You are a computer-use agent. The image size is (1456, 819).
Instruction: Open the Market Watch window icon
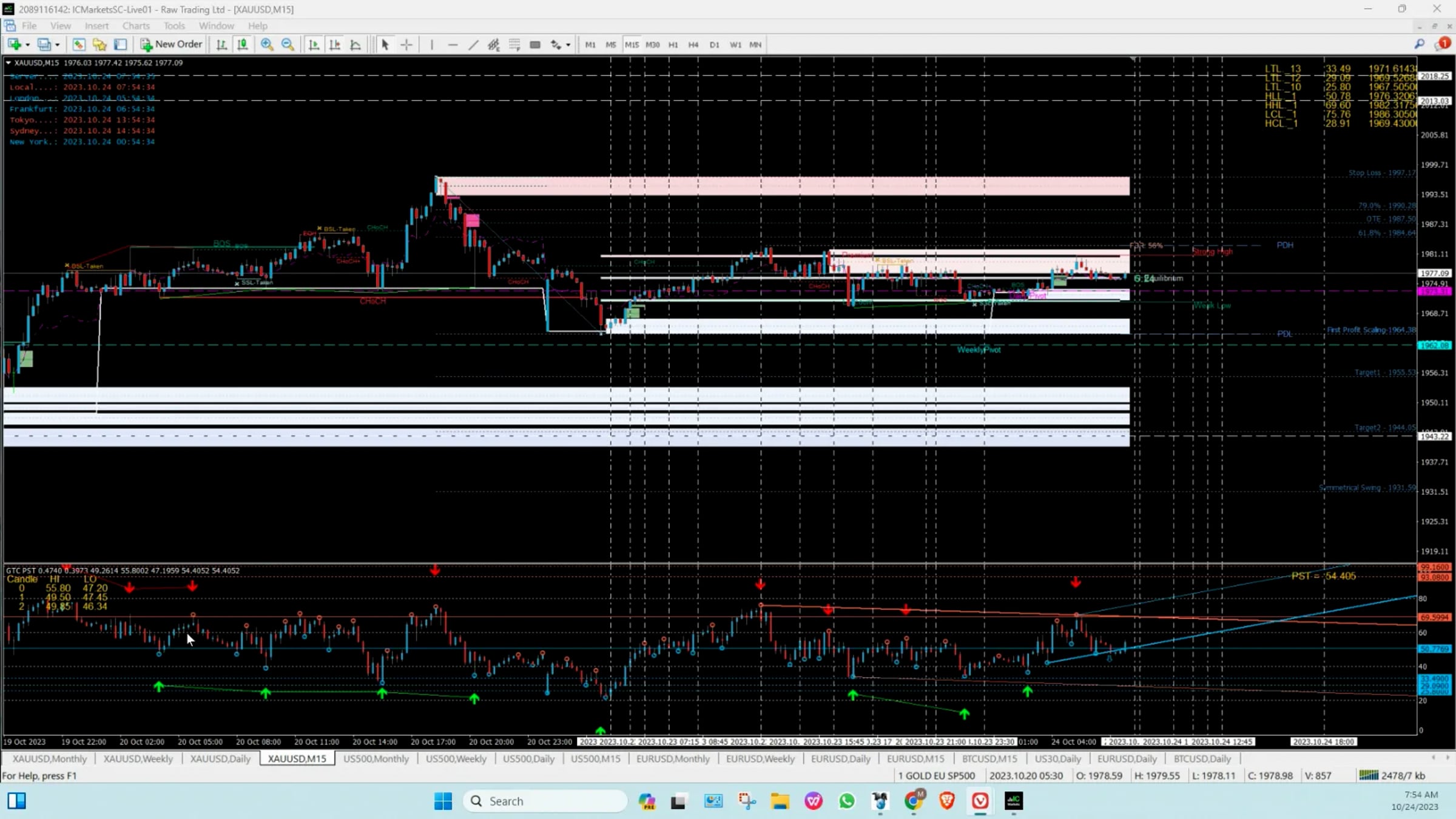[79, 44]
